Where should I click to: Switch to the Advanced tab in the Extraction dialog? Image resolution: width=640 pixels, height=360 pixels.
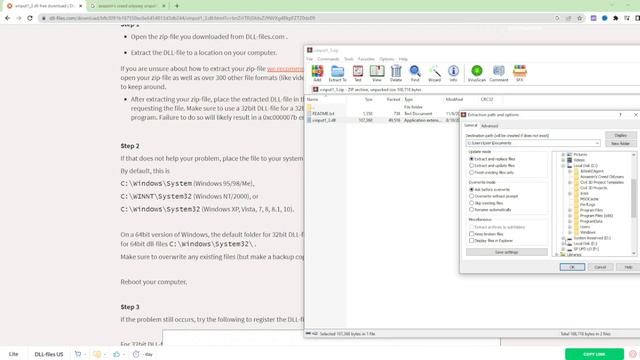[489, 126]
